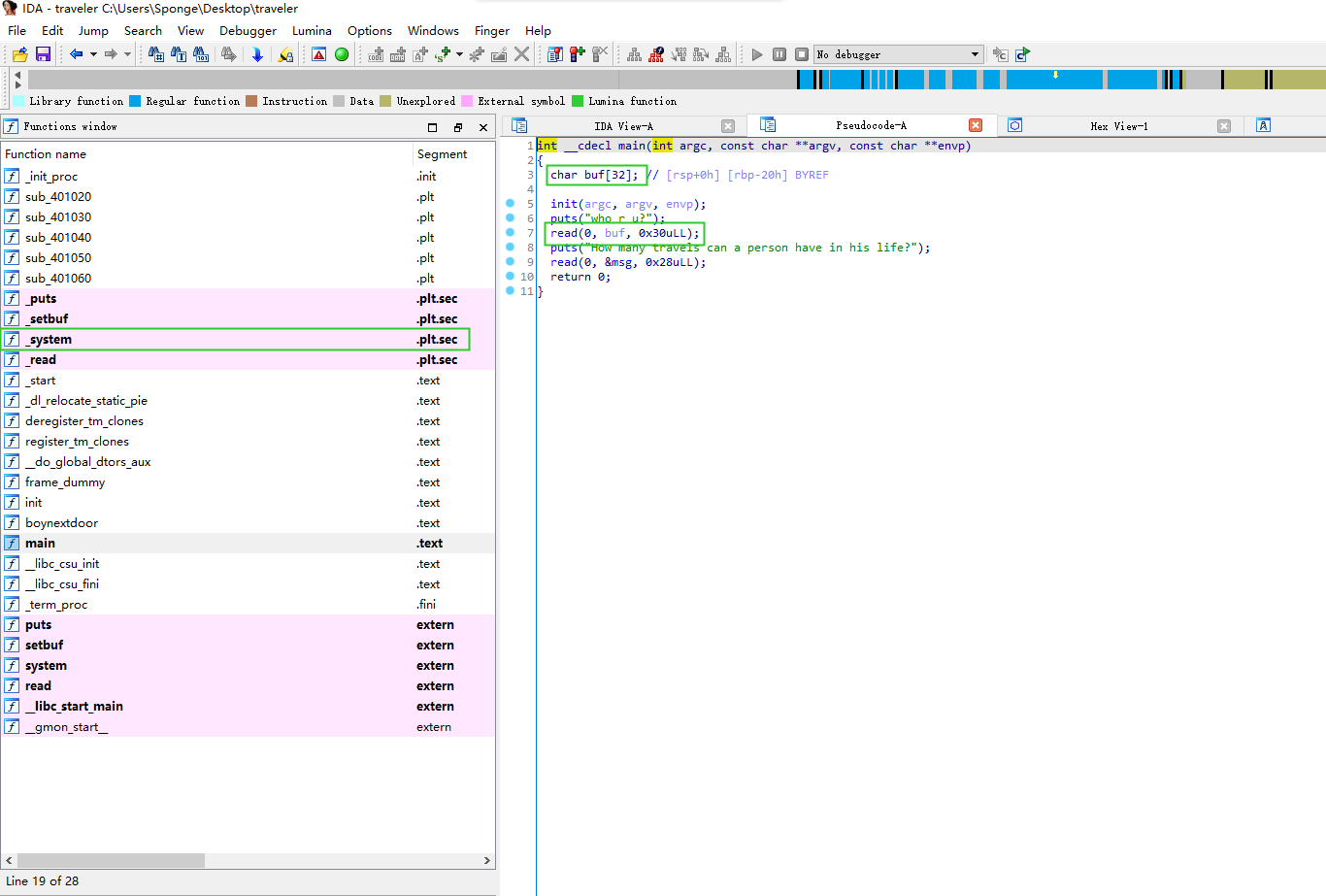Open the Lumina menu

(312, 30)
